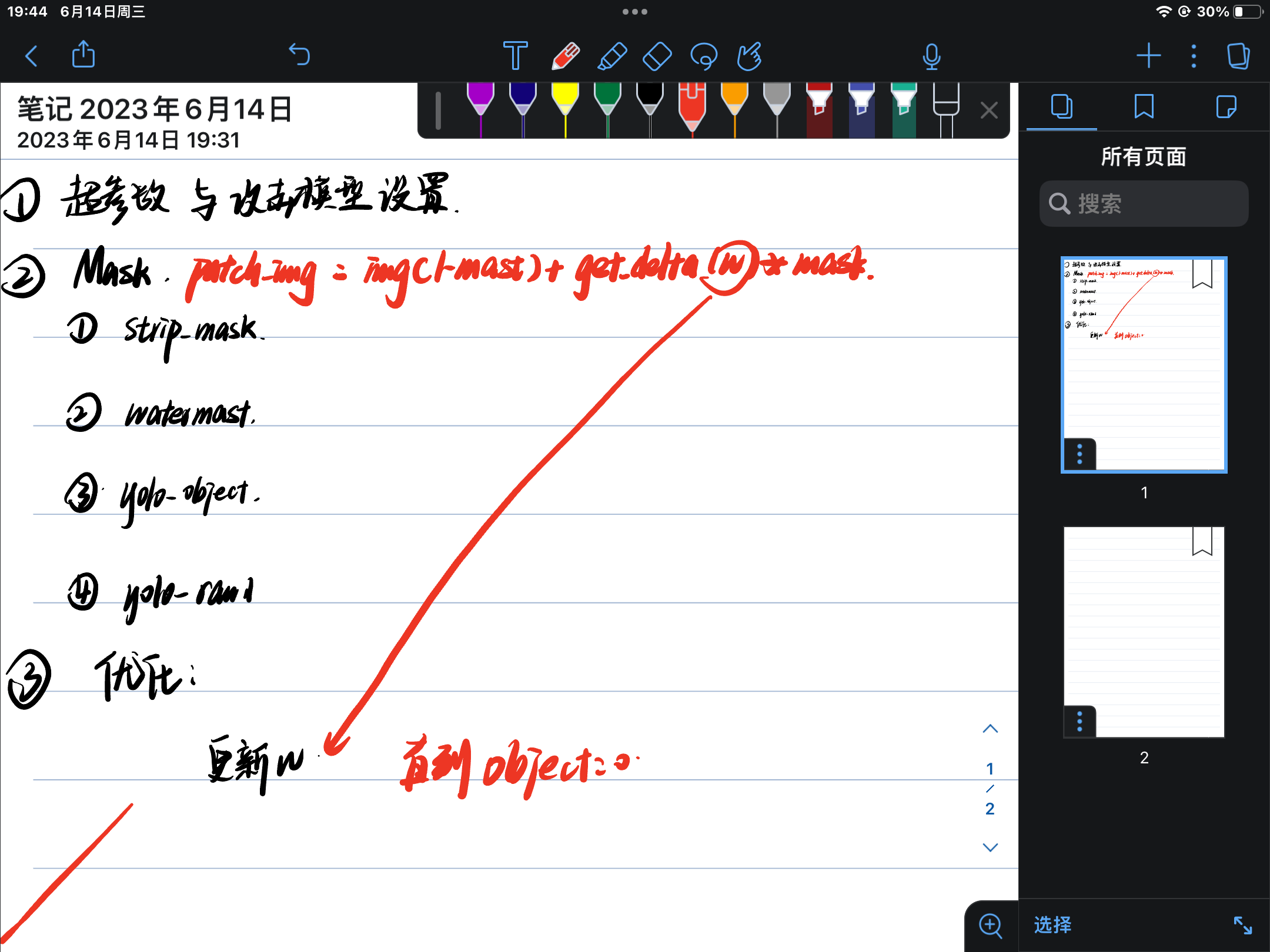Viewport: 1270px width, 952px height.
Task: Select the pen tool in the toolbar
Action: [x=563, y=56]
